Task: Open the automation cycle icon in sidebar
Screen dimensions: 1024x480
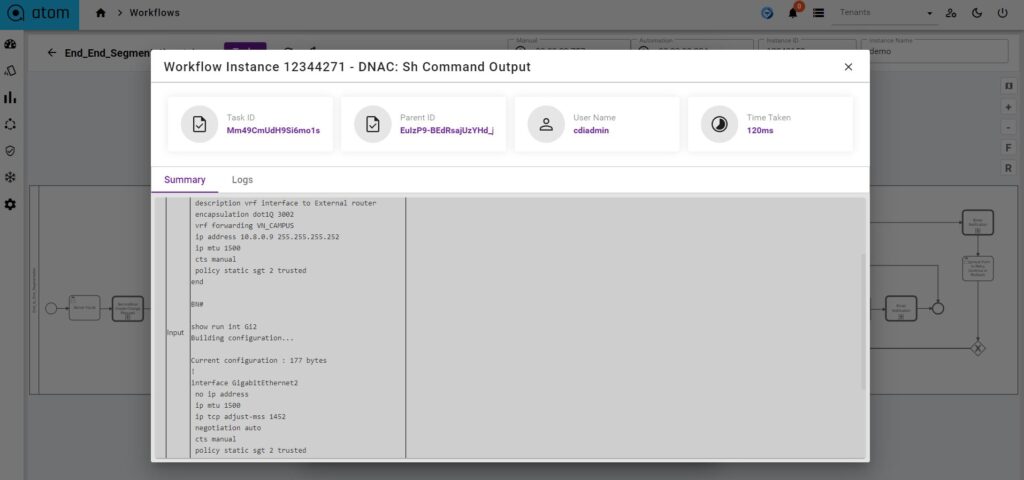Action: 10,124
